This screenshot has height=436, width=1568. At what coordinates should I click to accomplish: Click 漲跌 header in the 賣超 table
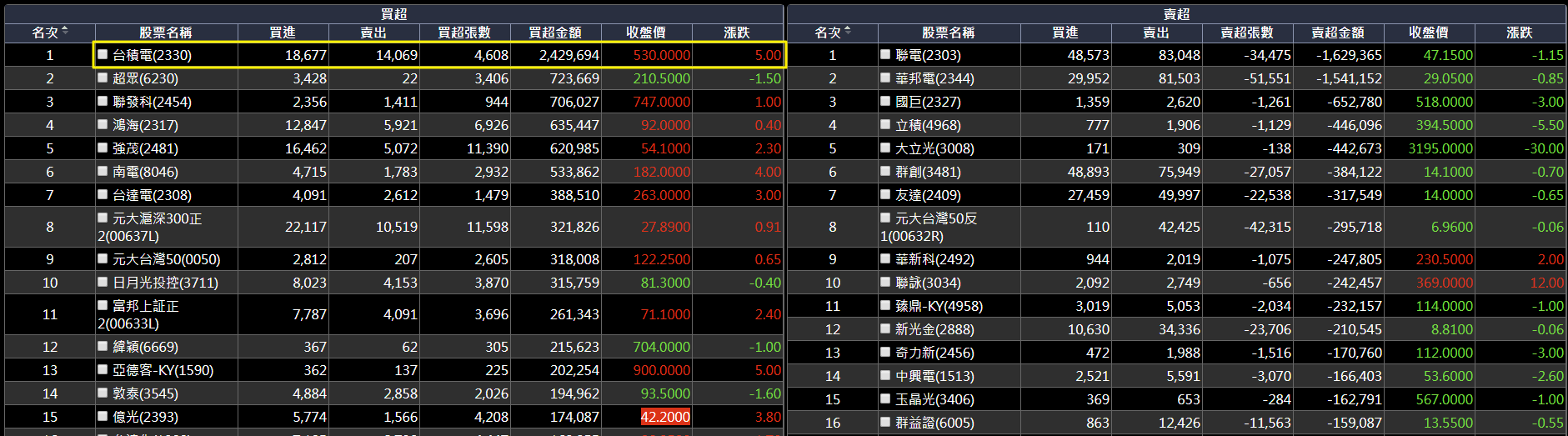(x=1520, y=33)
